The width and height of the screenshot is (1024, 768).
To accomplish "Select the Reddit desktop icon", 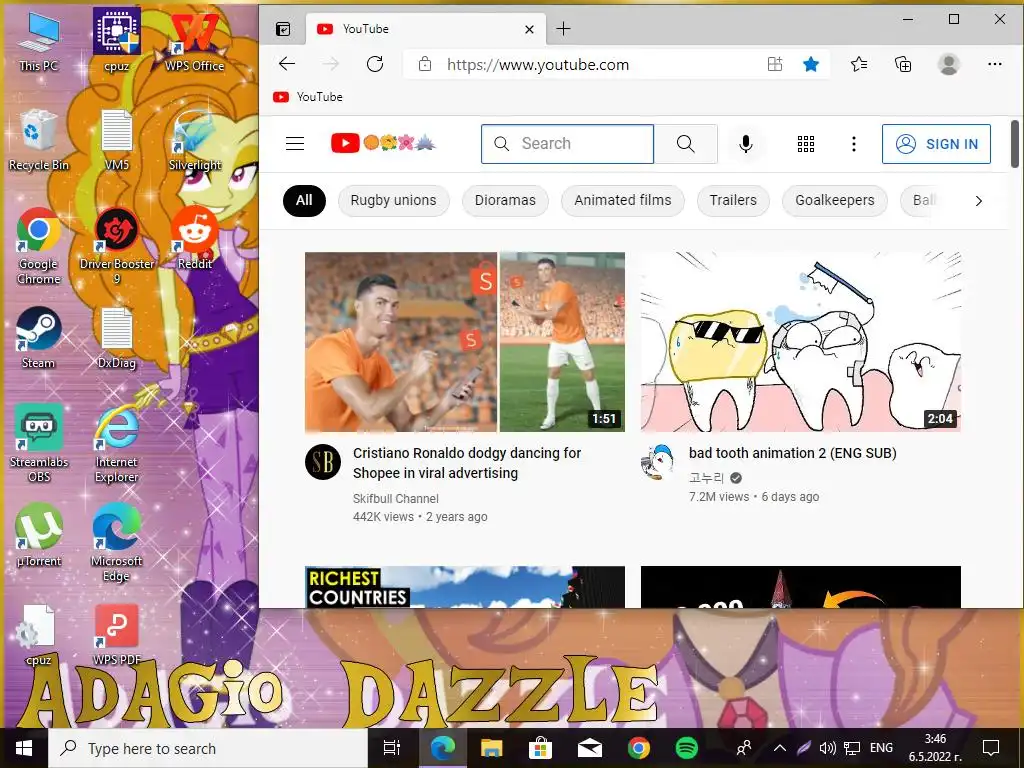I will click(195, 239).
